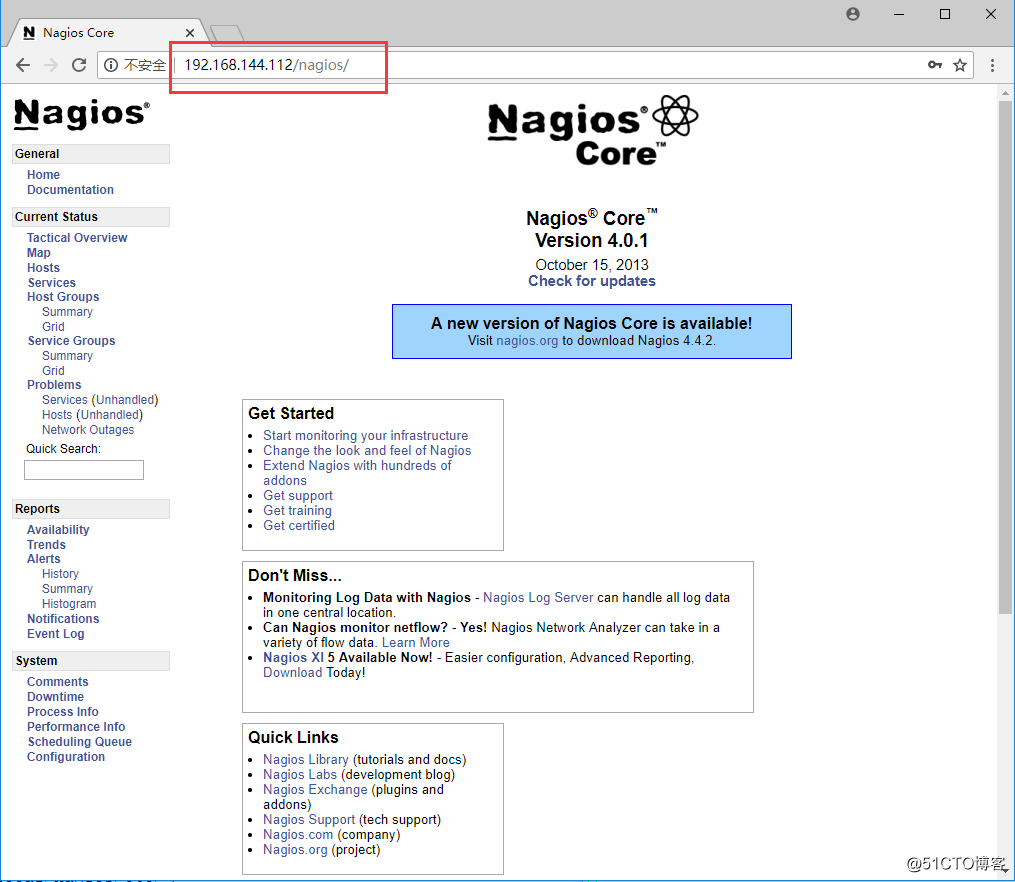Open Grid under Host Groups
1015x882 pixels.
point(53,326)
